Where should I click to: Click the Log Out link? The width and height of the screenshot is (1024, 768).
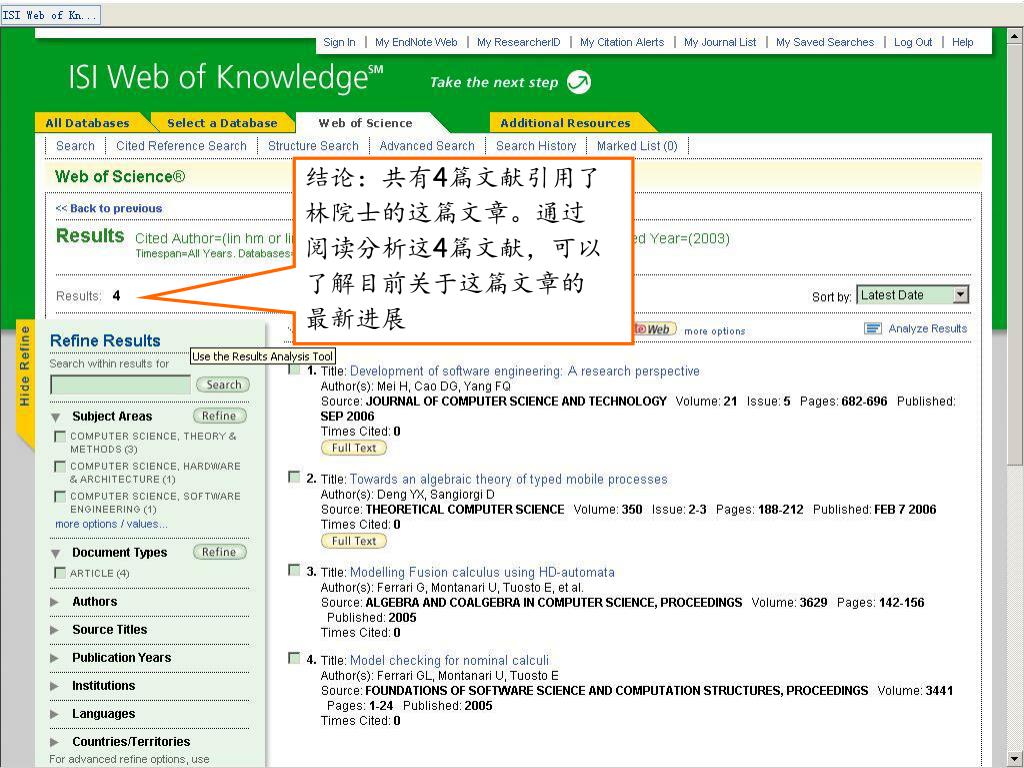913,42
